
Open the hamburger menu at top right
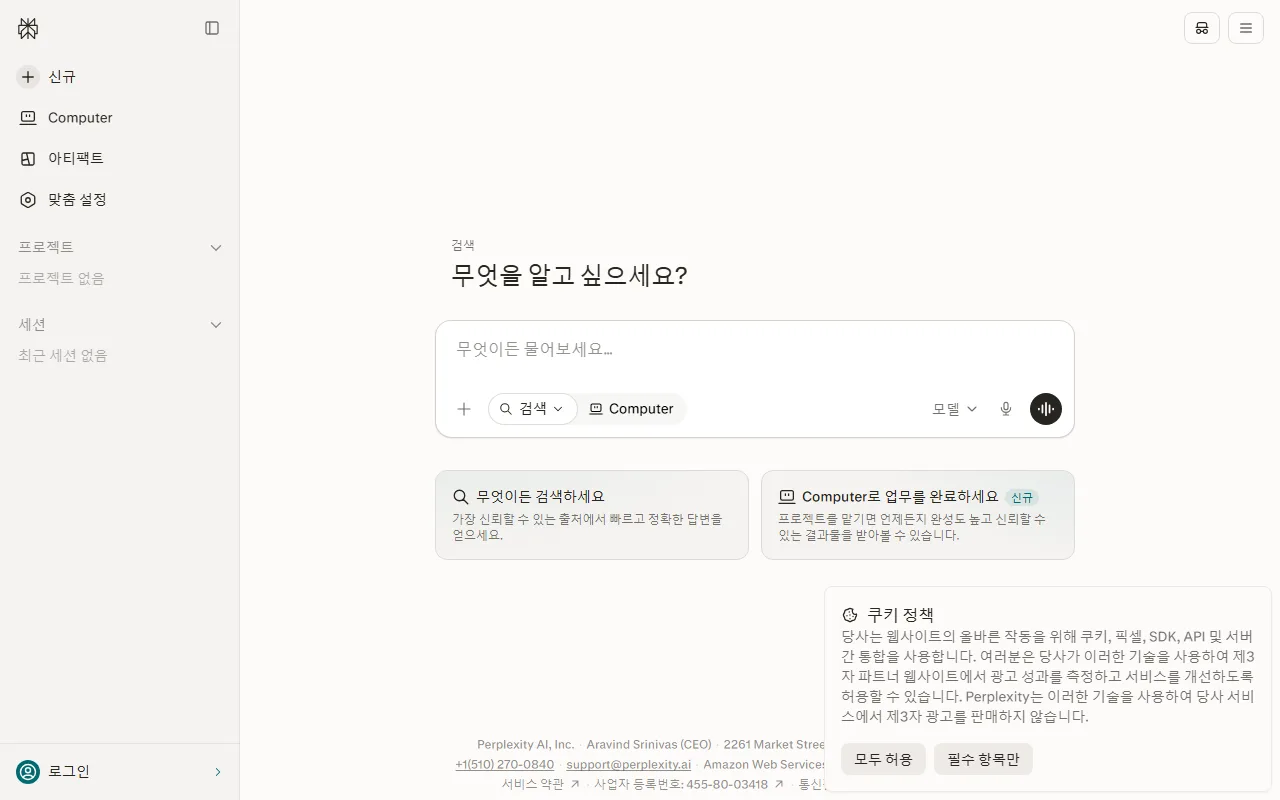pos(1246,28)
